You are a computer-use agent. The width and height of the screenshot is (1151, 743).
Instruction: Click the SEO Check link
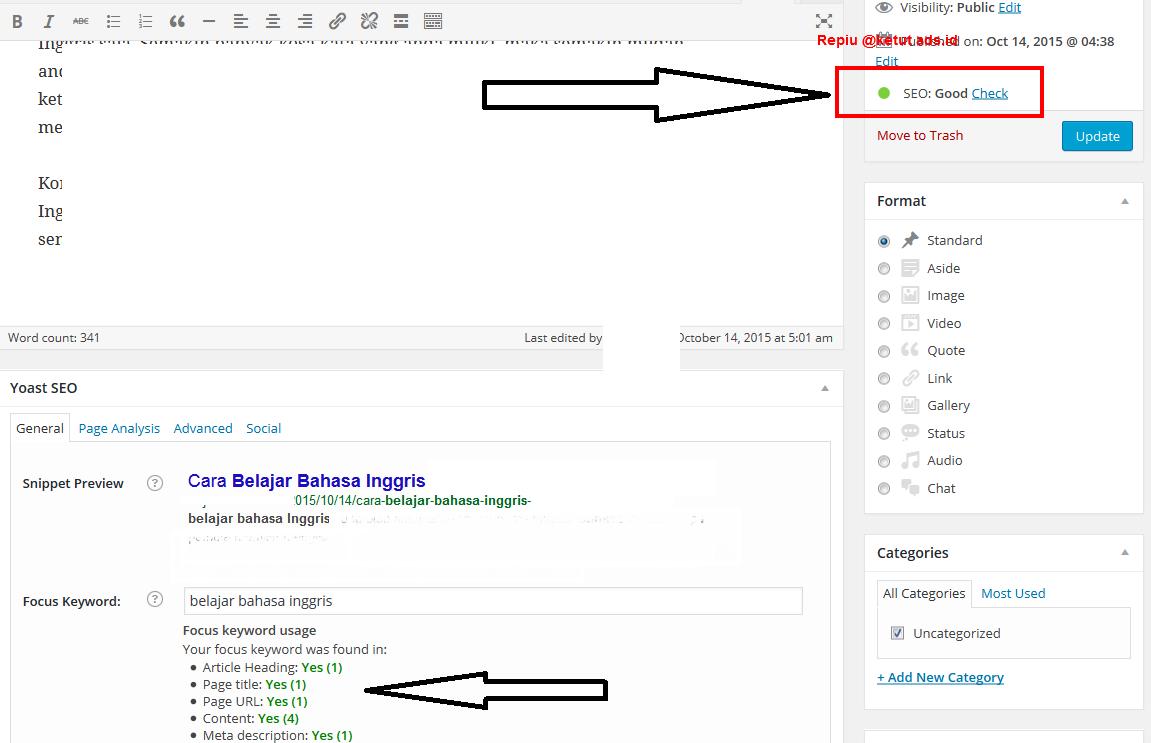tap(989, 93)
